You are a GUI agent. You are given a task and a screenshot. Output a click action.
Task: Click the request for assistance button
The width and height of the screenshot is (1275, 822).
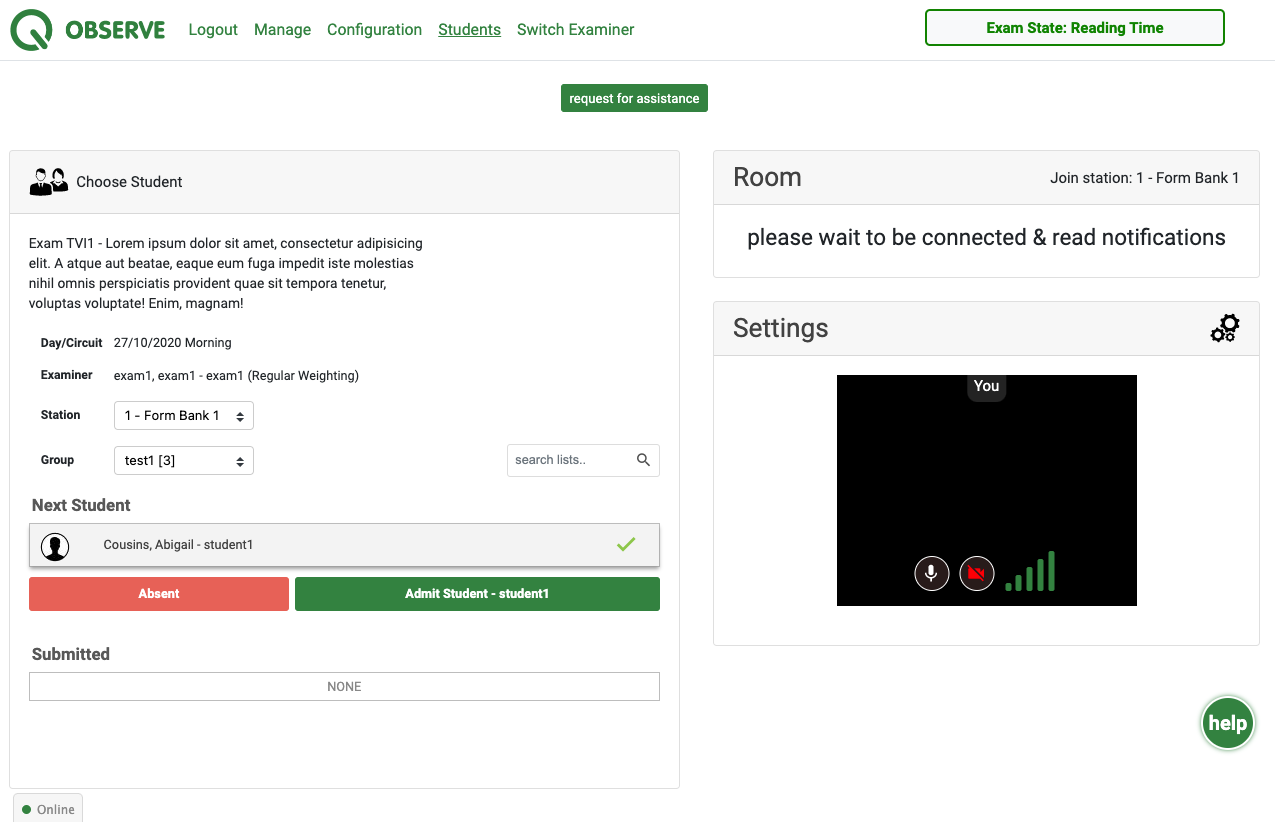[x=634, y=98]
